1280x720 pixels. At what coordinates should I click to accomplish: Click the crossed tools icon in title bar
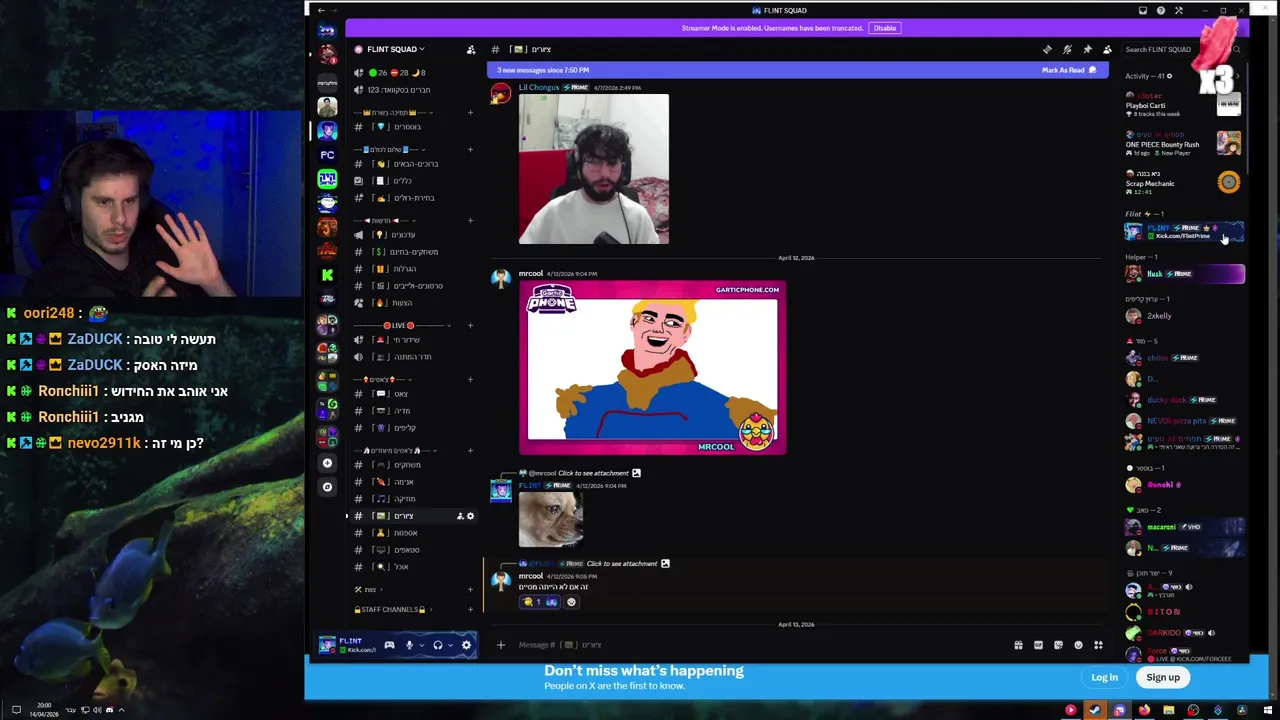pos(1179,11)
